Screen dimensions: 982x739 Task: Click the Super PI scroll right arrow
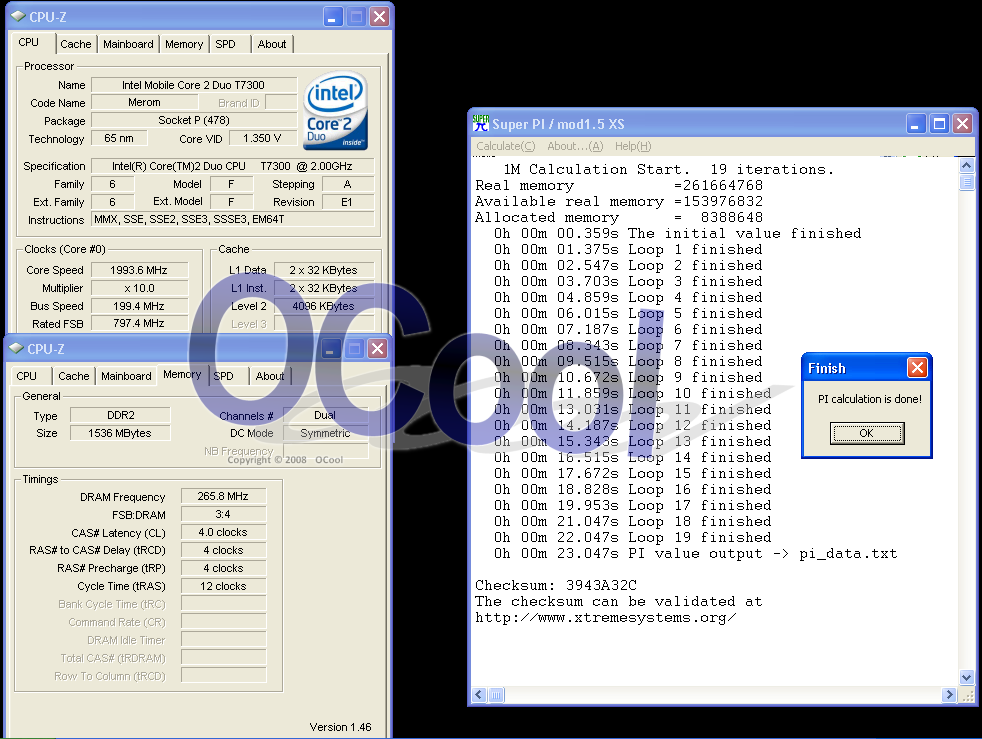(x=949, y=695)
